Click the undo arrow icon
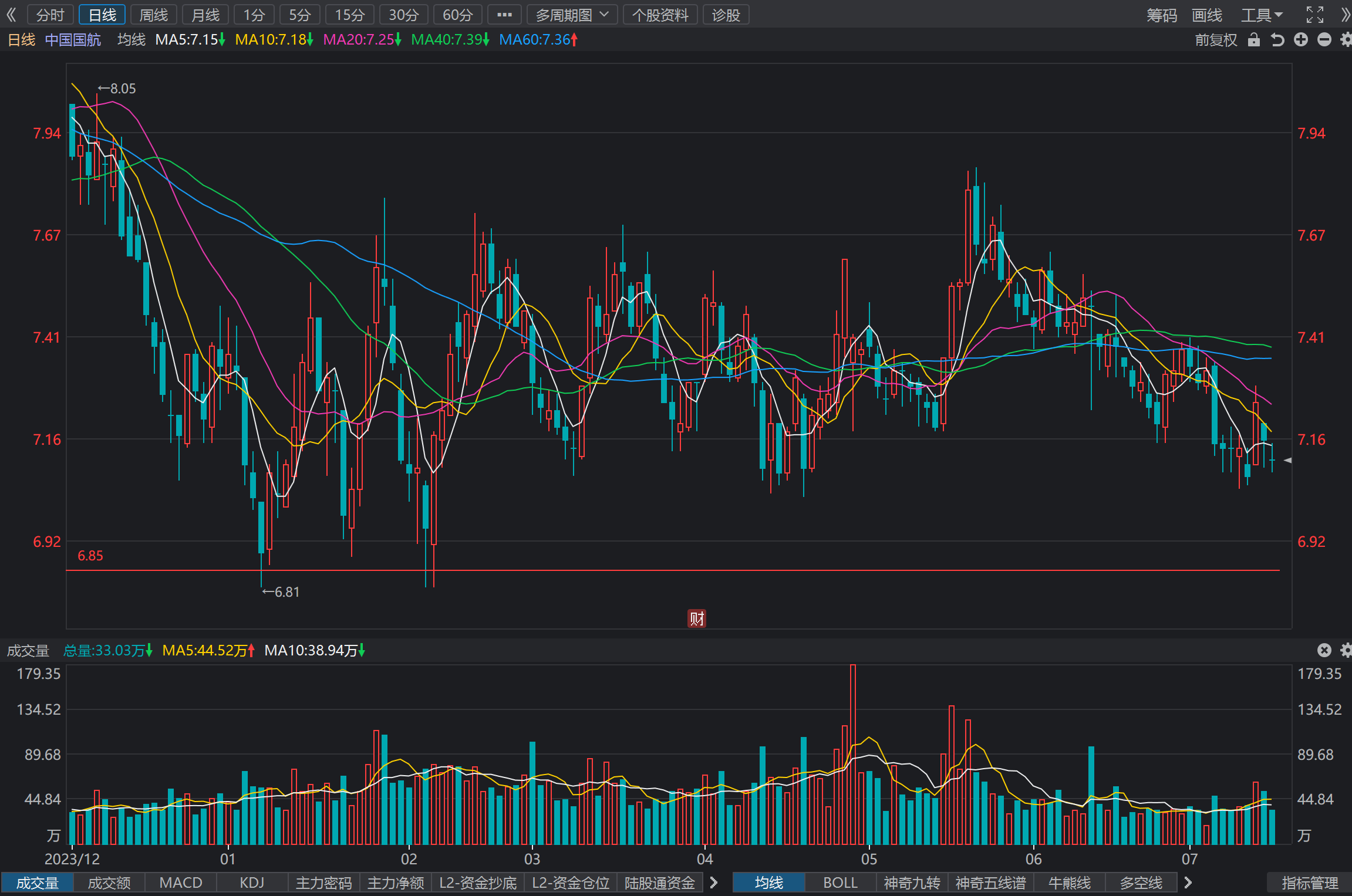1352x896 pixels. click(1277, 39)
